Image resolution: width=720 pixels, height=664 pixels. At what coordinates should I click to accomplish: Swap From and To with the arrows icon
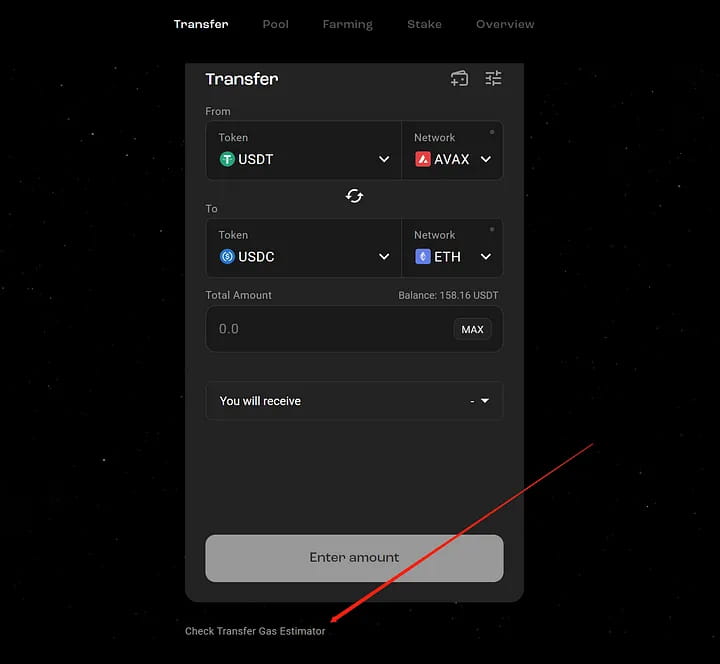(x=354, y=196)
